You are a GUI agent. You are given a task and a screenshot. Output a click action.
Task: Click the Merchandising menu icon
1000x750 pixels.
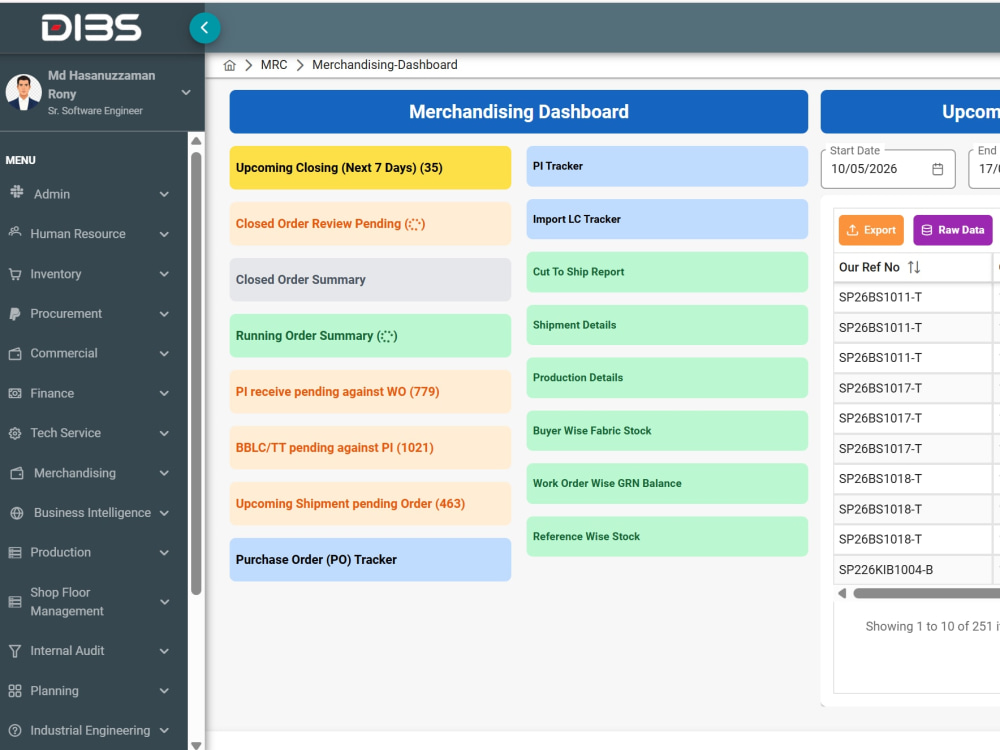tap(17, 473)
